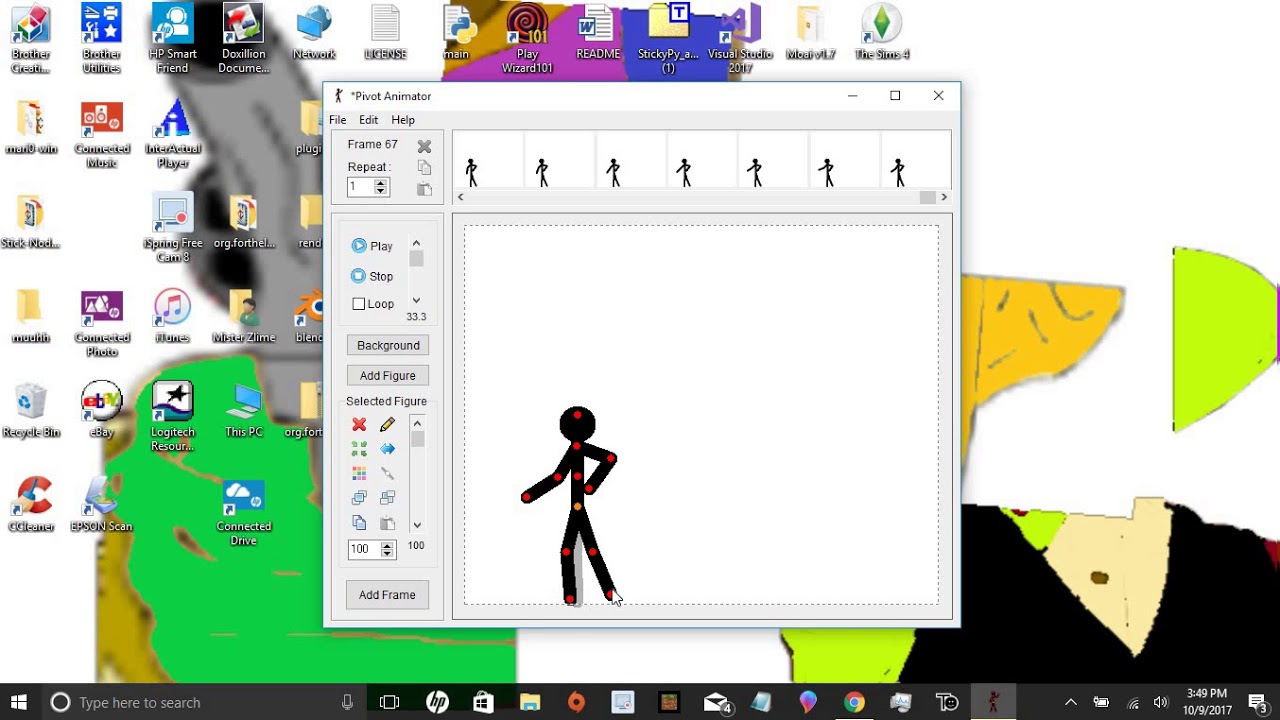Stop the animation playback
Screen dimensions: 1280x720
372,276
